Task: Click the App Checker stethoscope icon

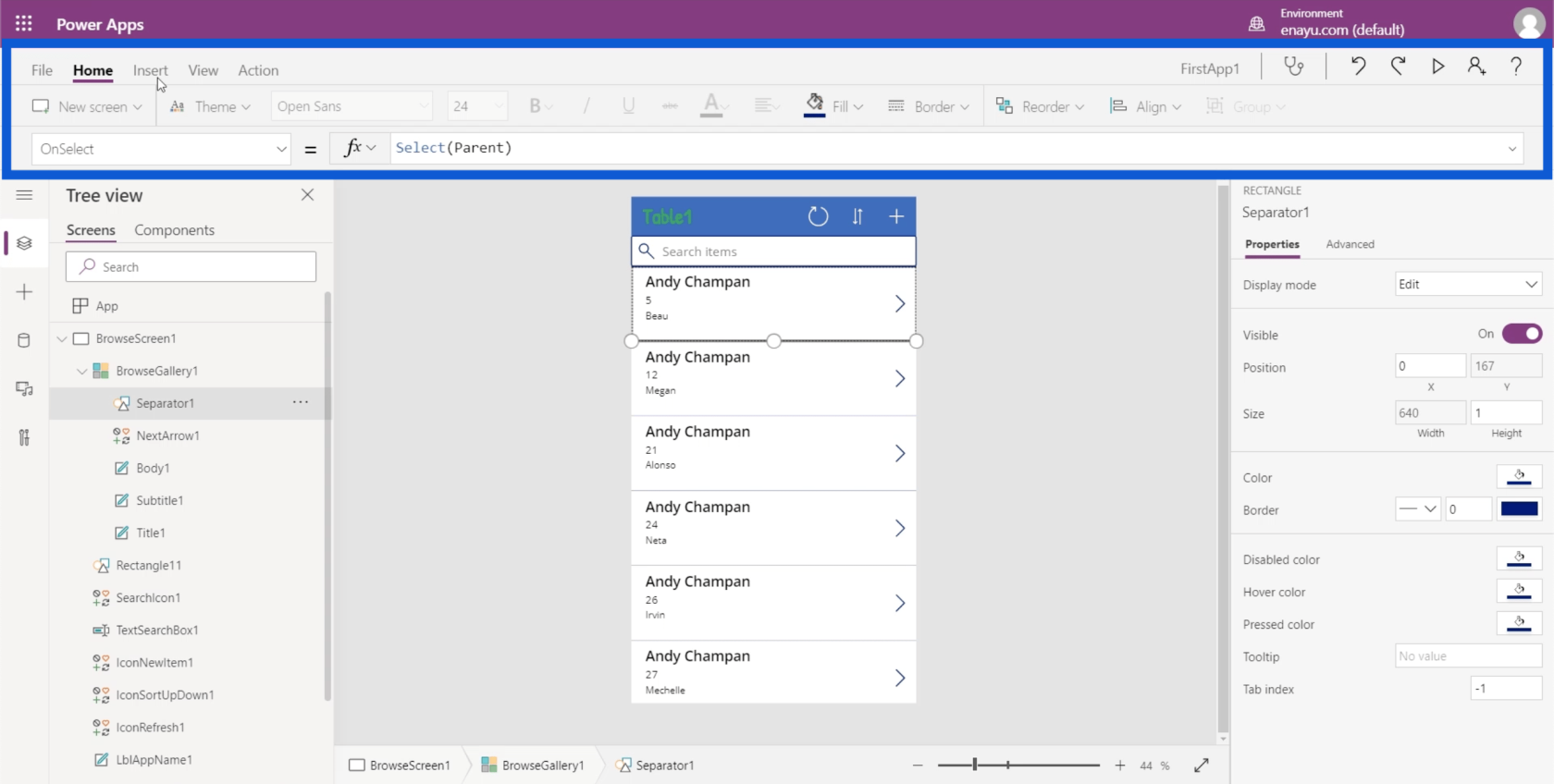Action: point(1293,67)
